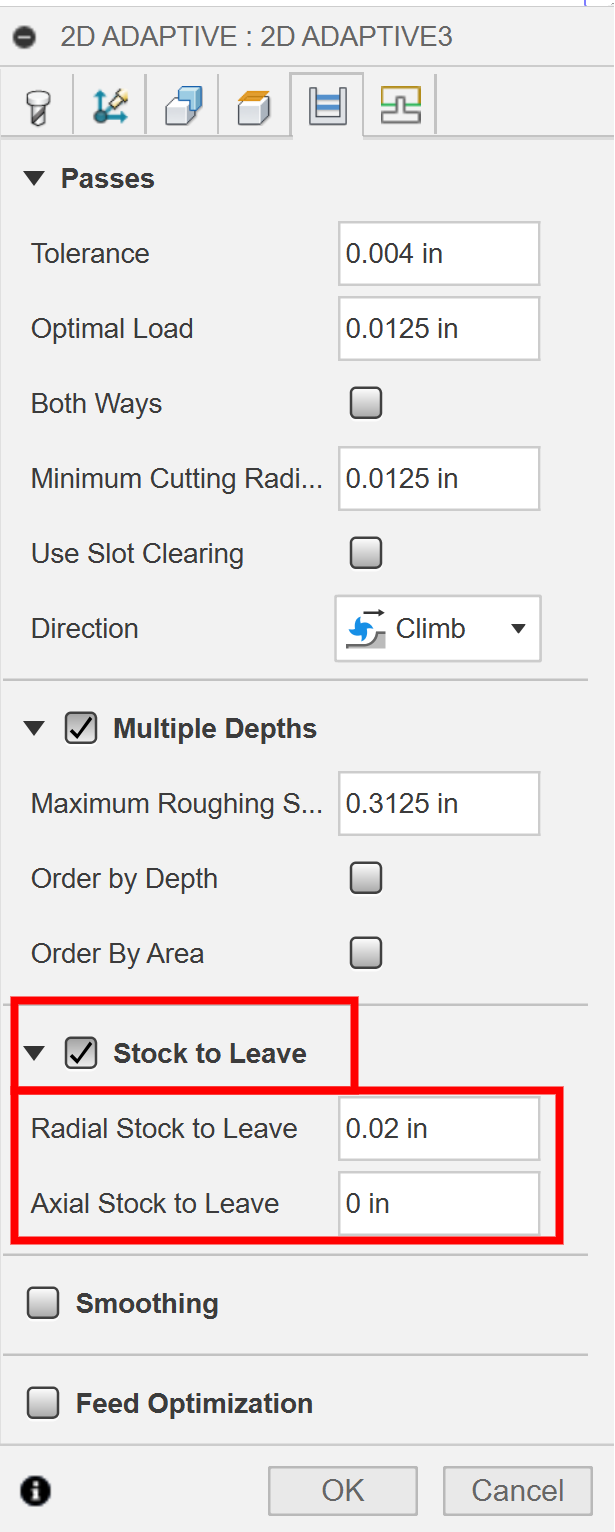Open the Direction dropdown arrow
This screenshot has height=1532, width=615.
point(518,629)
